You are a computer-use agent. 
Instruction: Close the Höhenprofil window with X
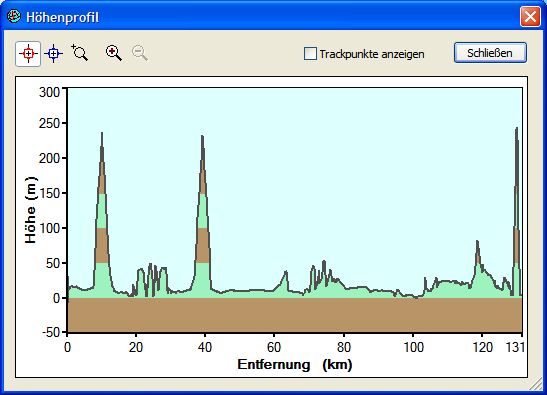point(530,16)
